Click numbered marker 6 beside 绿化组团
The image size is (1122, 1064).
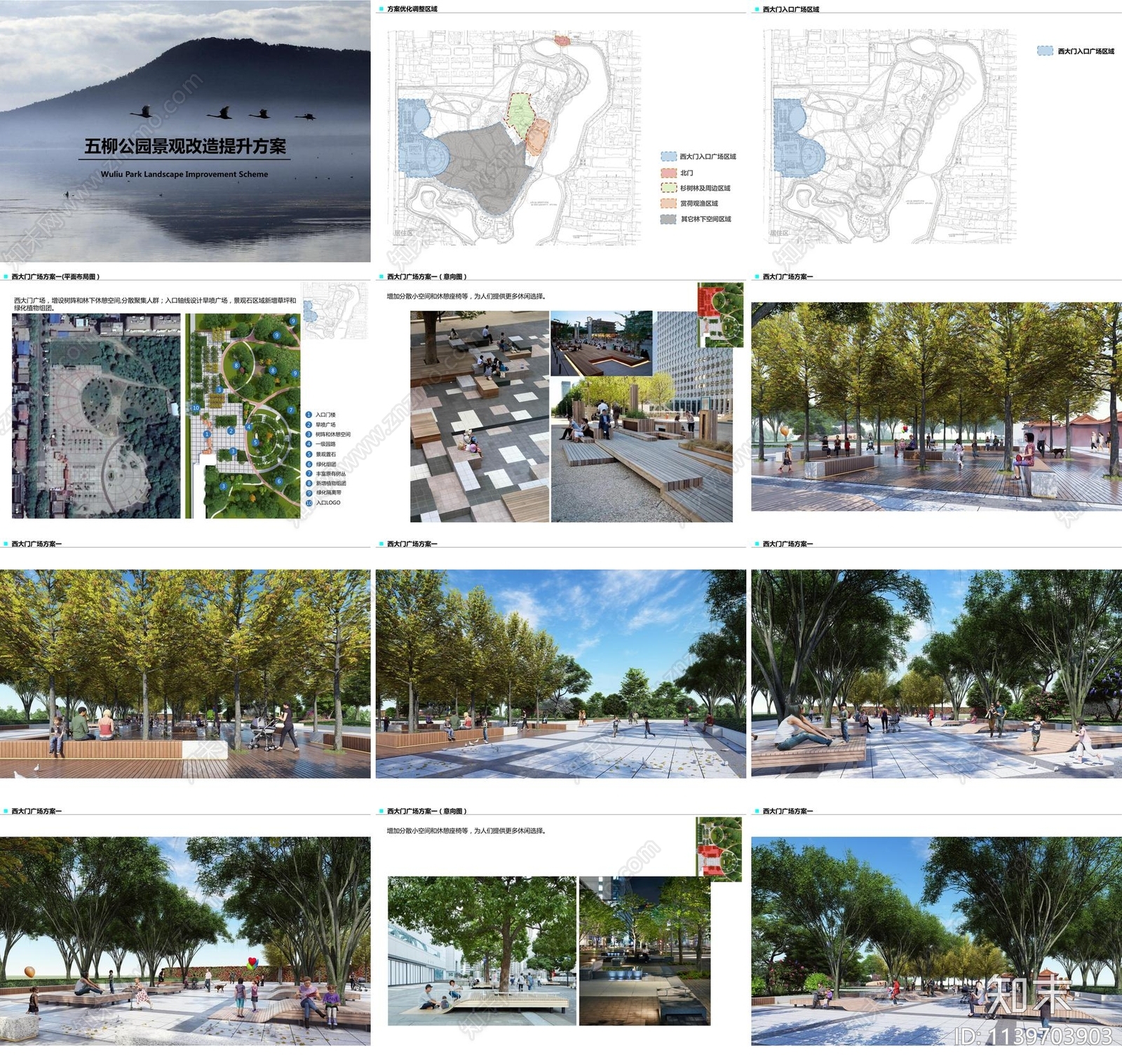(x=309, y=464)
